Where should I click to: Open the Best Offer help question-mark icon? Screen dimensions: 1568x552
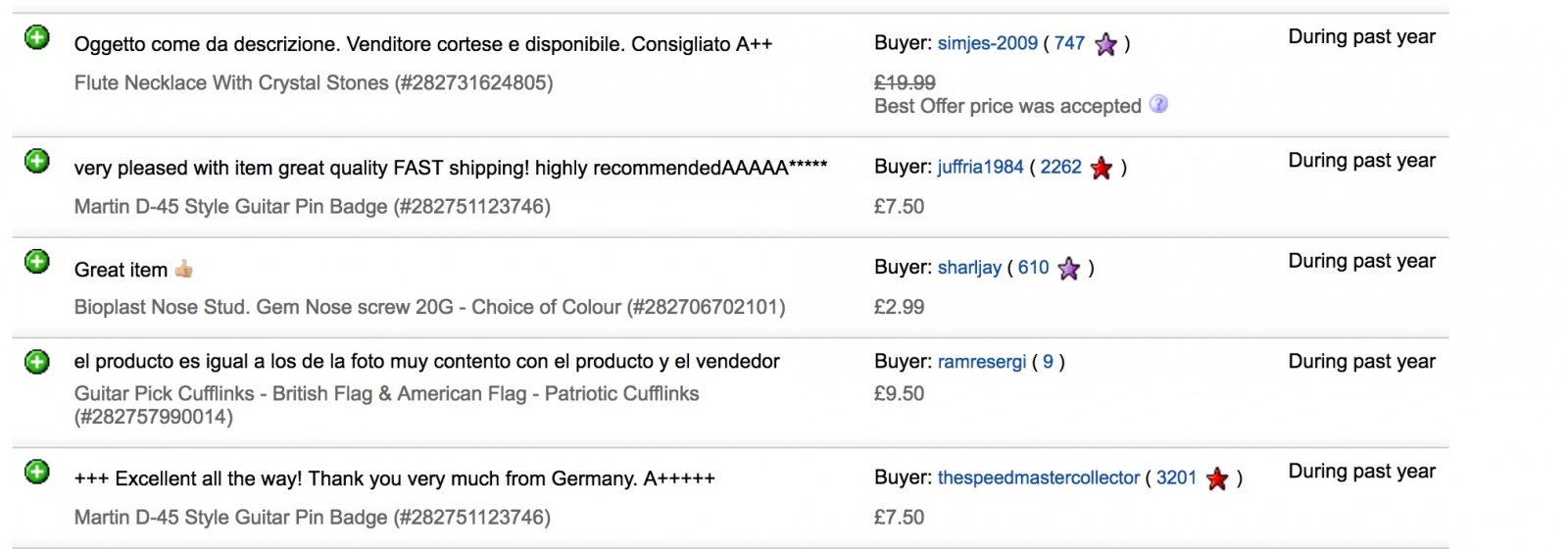1158,104
